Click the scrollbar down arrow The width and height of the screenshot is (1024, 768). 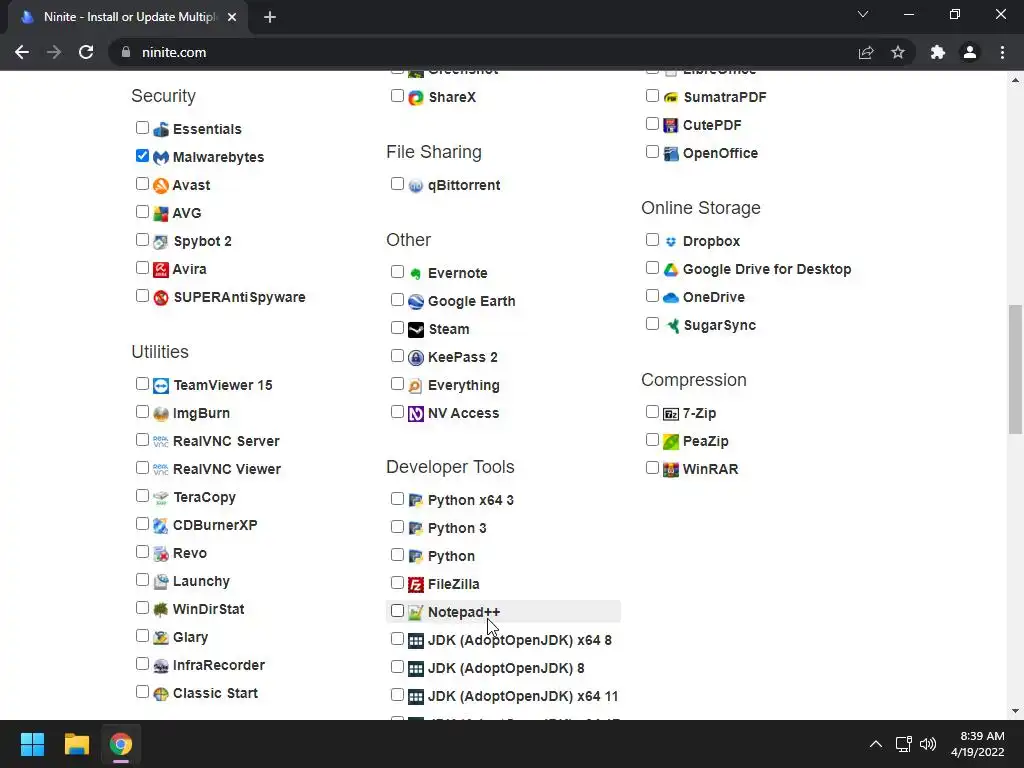coord(1015,711)
